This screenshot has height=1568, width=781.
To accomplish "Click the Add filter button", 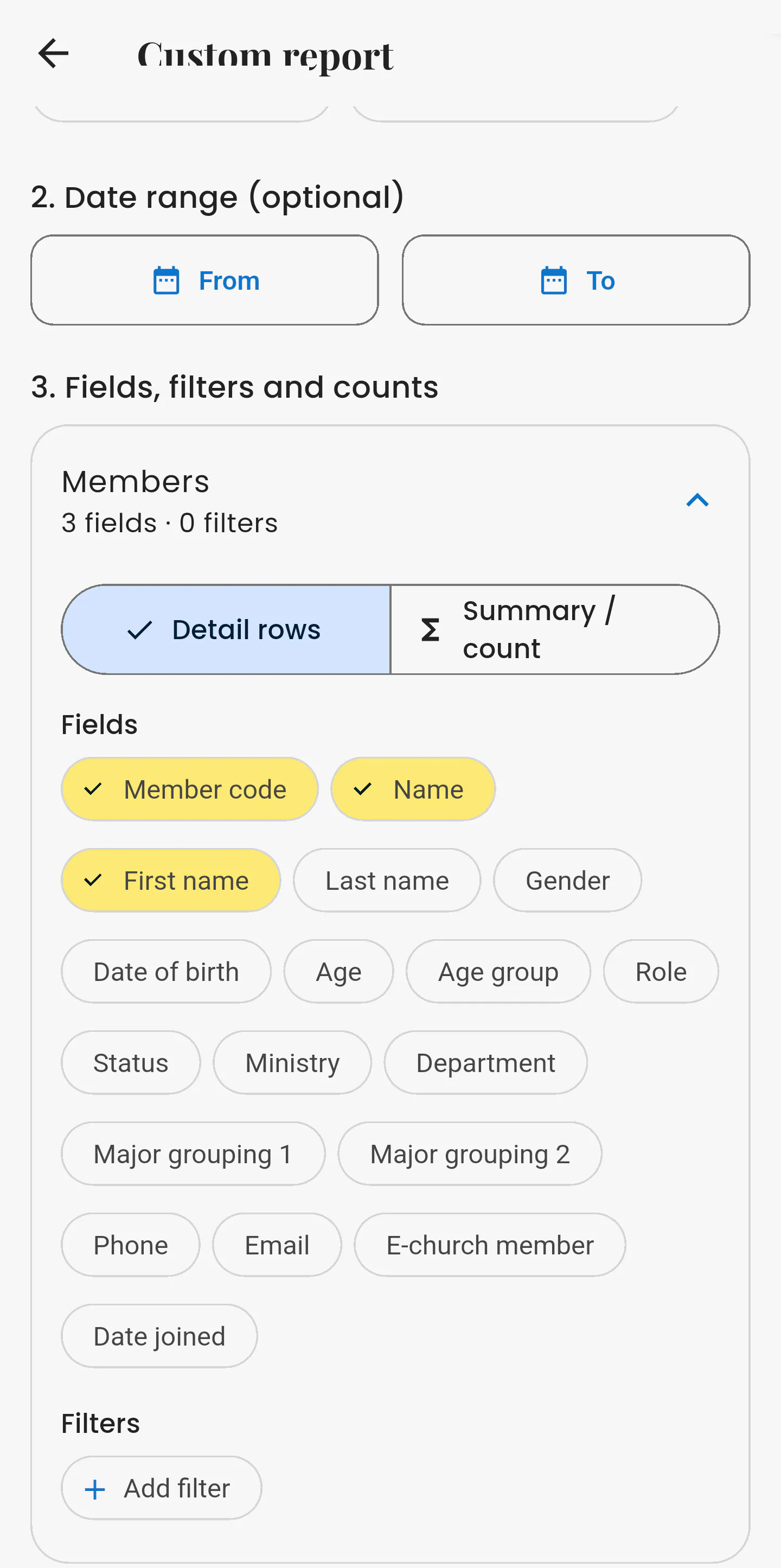I will (162, 1489).
